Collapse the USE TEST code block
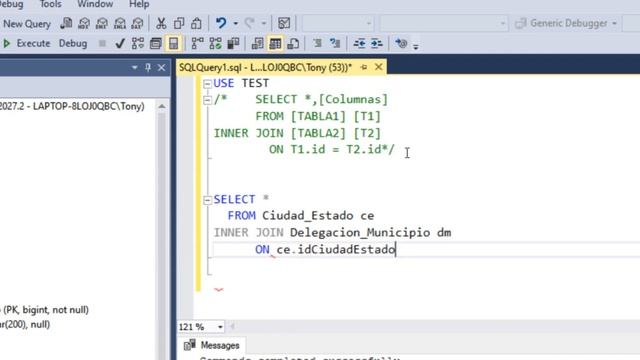Screen dimensions: 640x360 coord(207,84)
